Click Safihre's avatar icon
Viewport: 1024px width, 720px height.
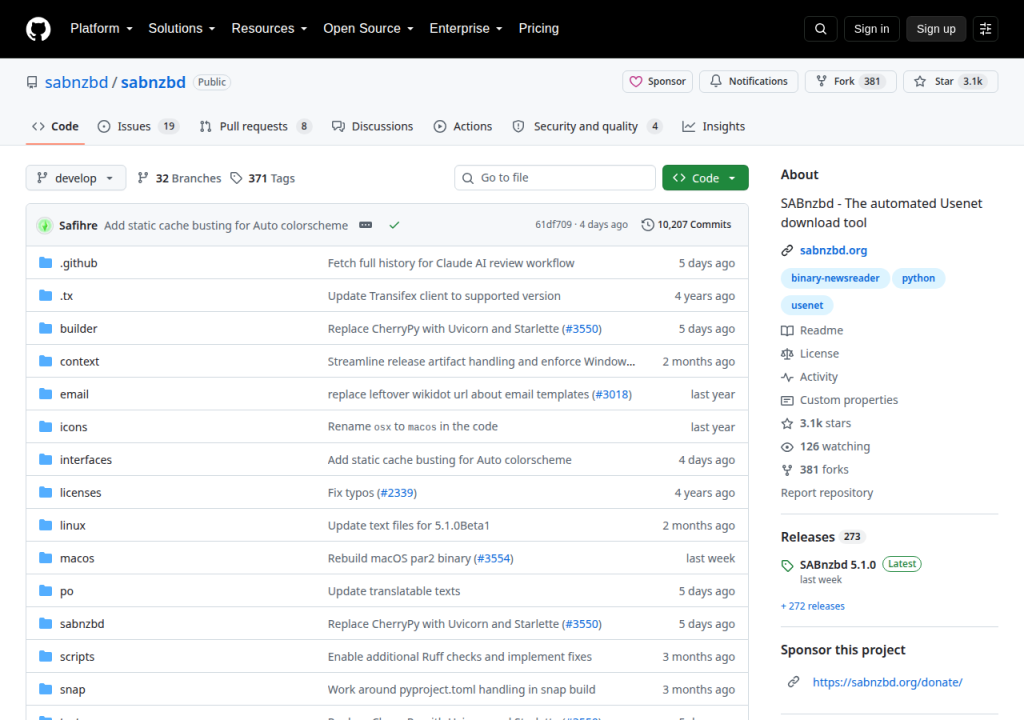click(44, 225)
